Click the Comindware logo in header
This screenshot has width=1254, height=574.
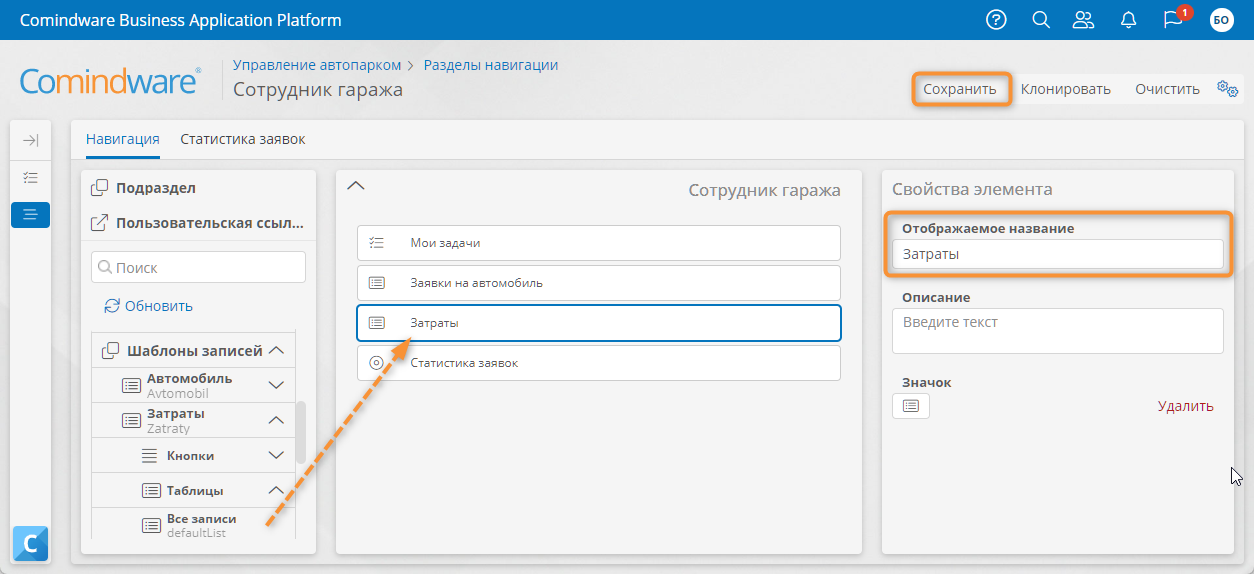pyautogui.click(x=110, y=81)
